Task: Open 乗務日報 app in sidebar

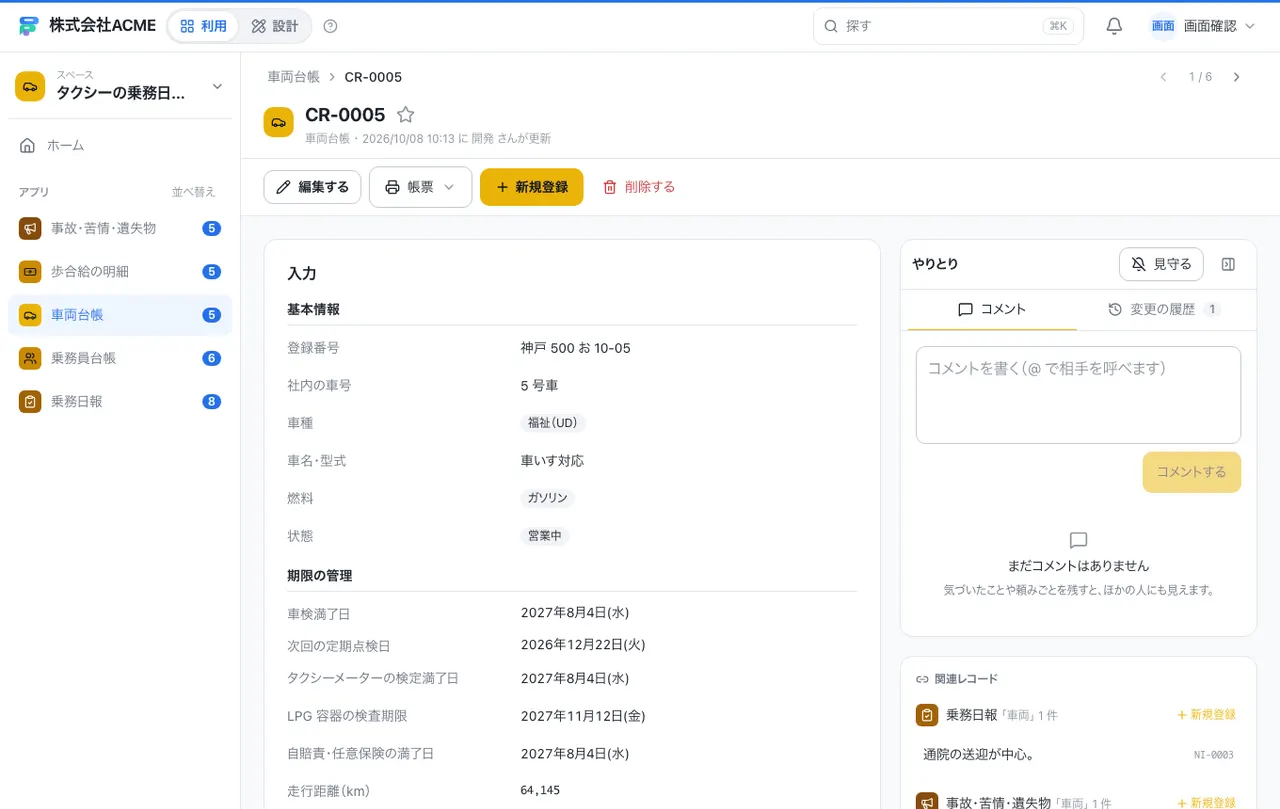Action: click(x=120, y=401)
